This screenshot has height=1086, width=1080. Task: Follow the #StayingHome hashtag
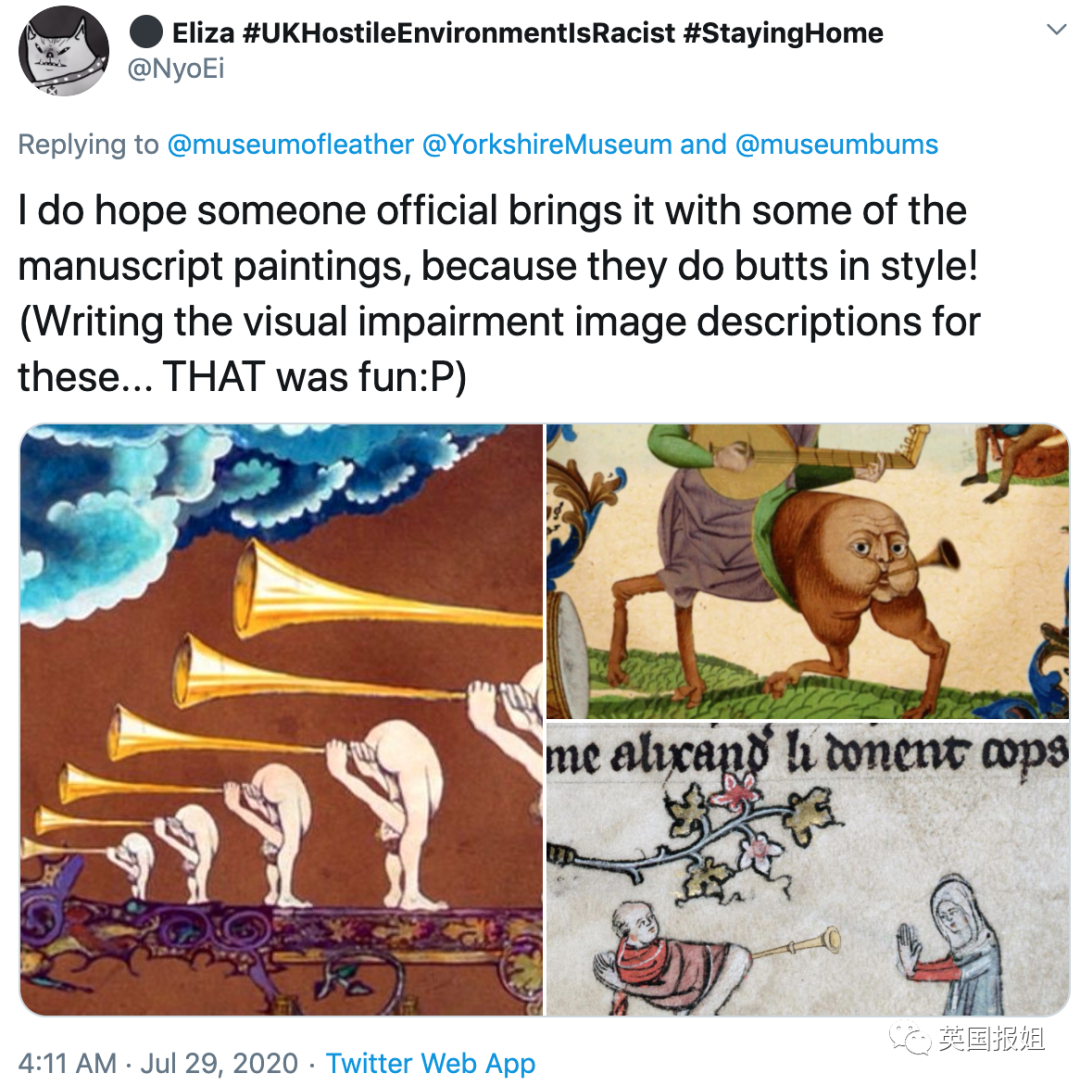(x=783, y=33)
